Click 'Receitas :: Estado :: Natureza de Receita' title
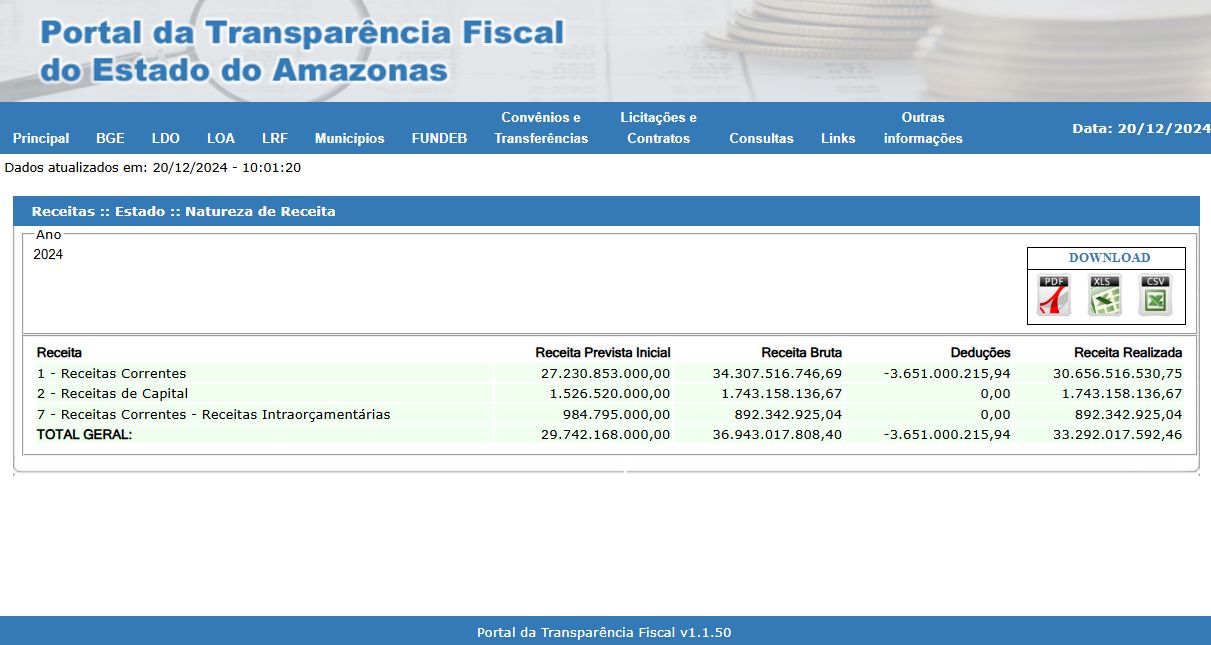 [184, 211]
